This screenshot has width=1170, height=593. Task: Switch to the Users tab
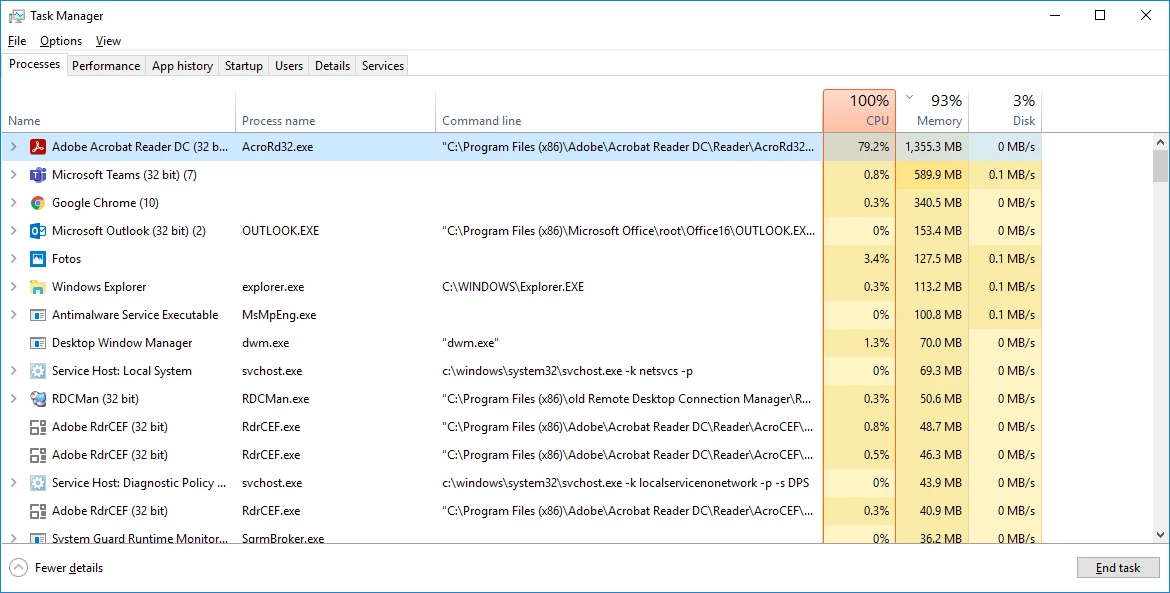(289, 66)
